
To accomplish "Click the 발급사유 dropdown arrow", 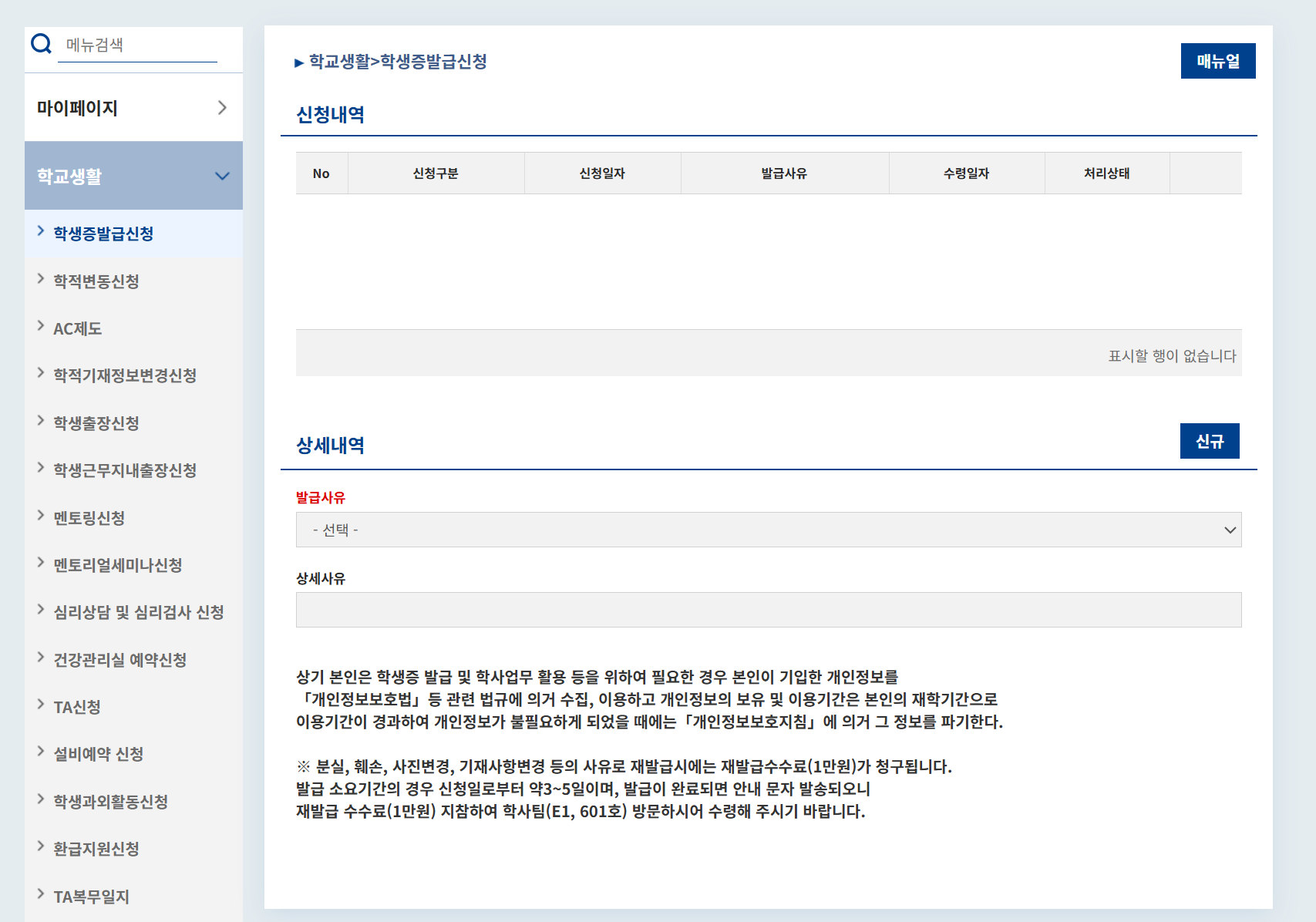I will 1230,530.
